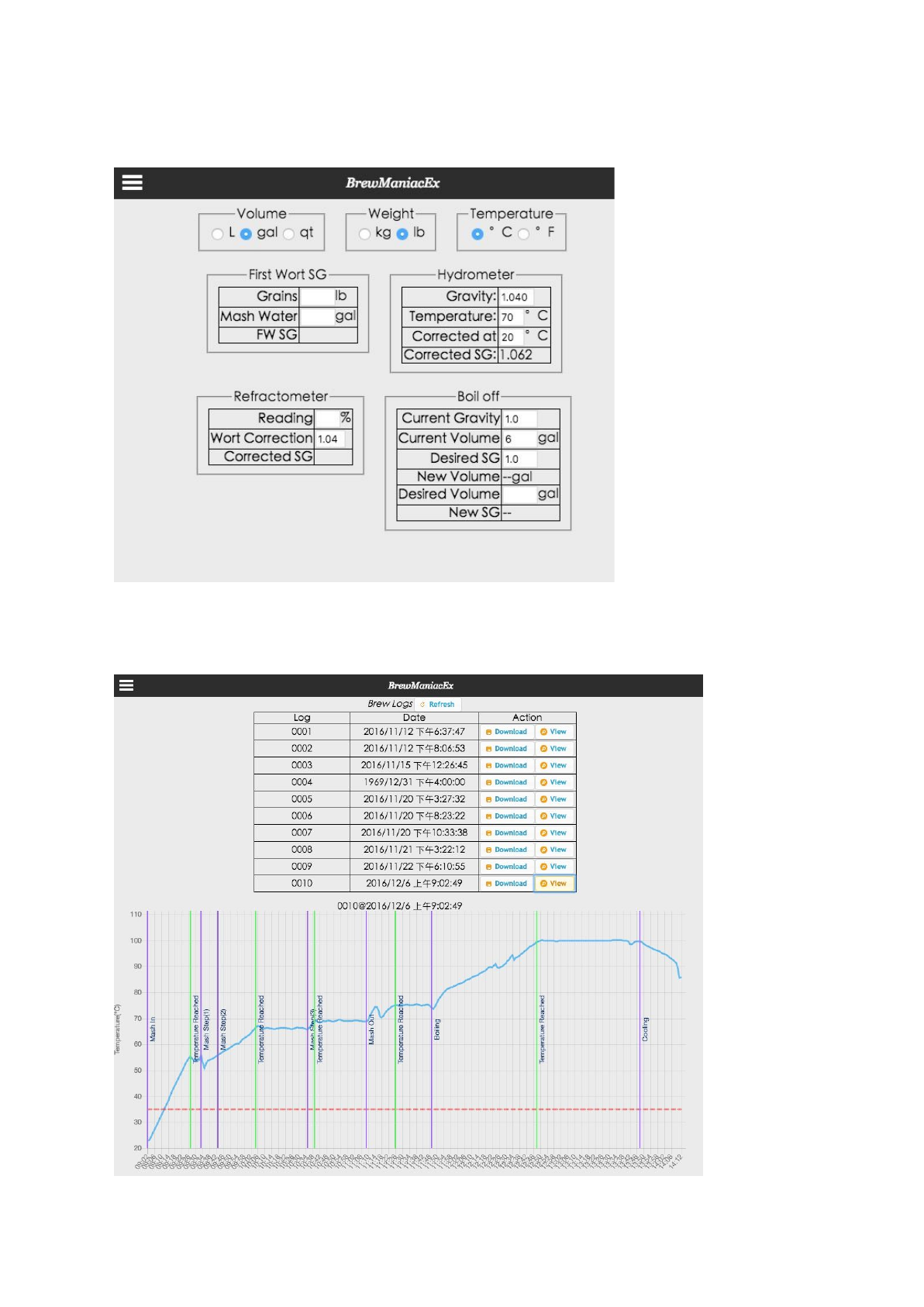View log 0008
The height and width of the screenshot is (1307, 924).
pos(553,850)
